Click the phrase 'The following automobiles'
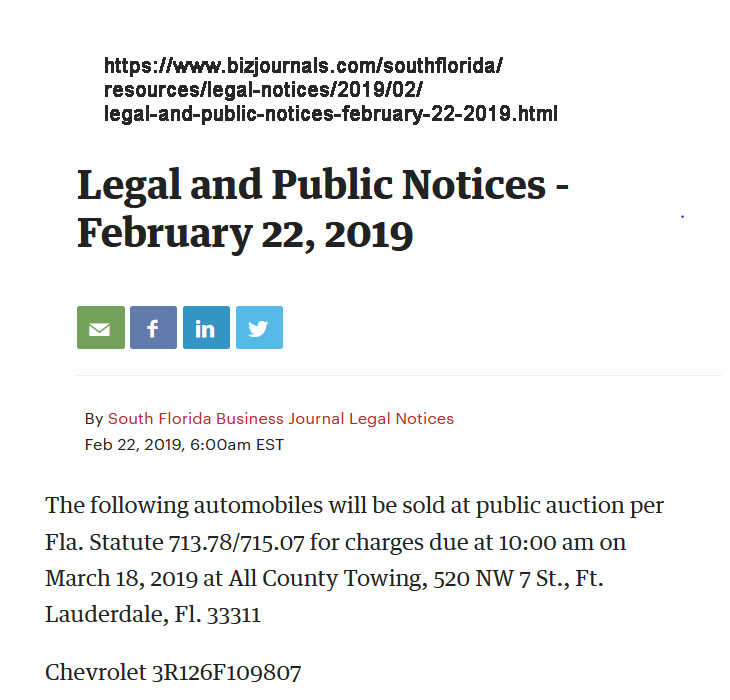The width and height of the screenshot is (730, 700). pyautogui.click(x=158, y=506)
